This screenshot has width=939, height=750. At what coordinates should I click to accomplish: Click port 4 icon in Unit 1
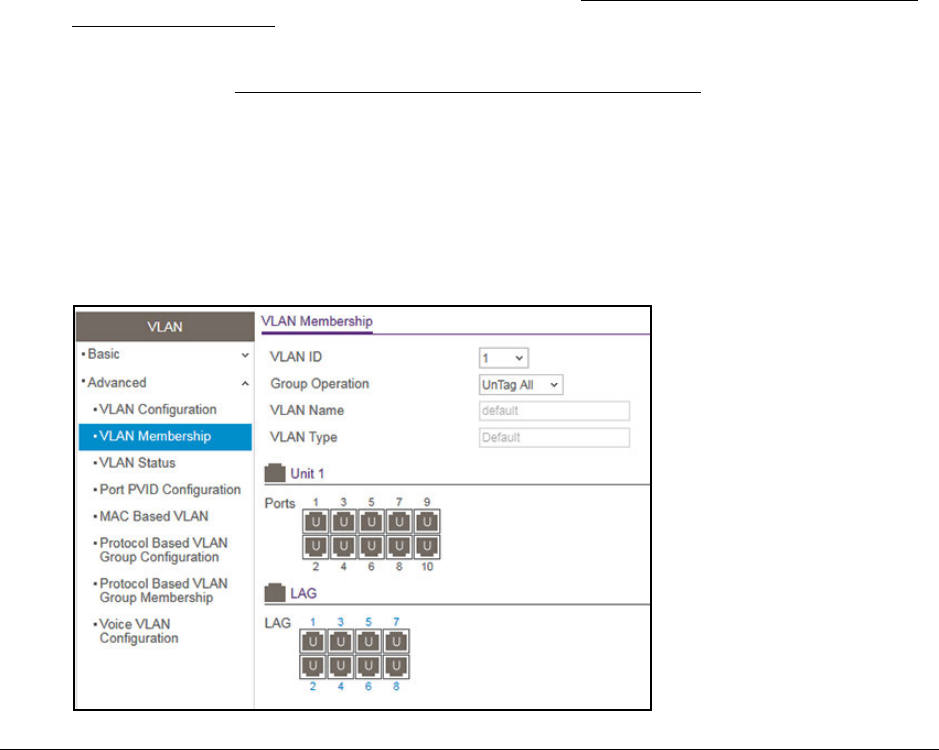pos(344,546)
